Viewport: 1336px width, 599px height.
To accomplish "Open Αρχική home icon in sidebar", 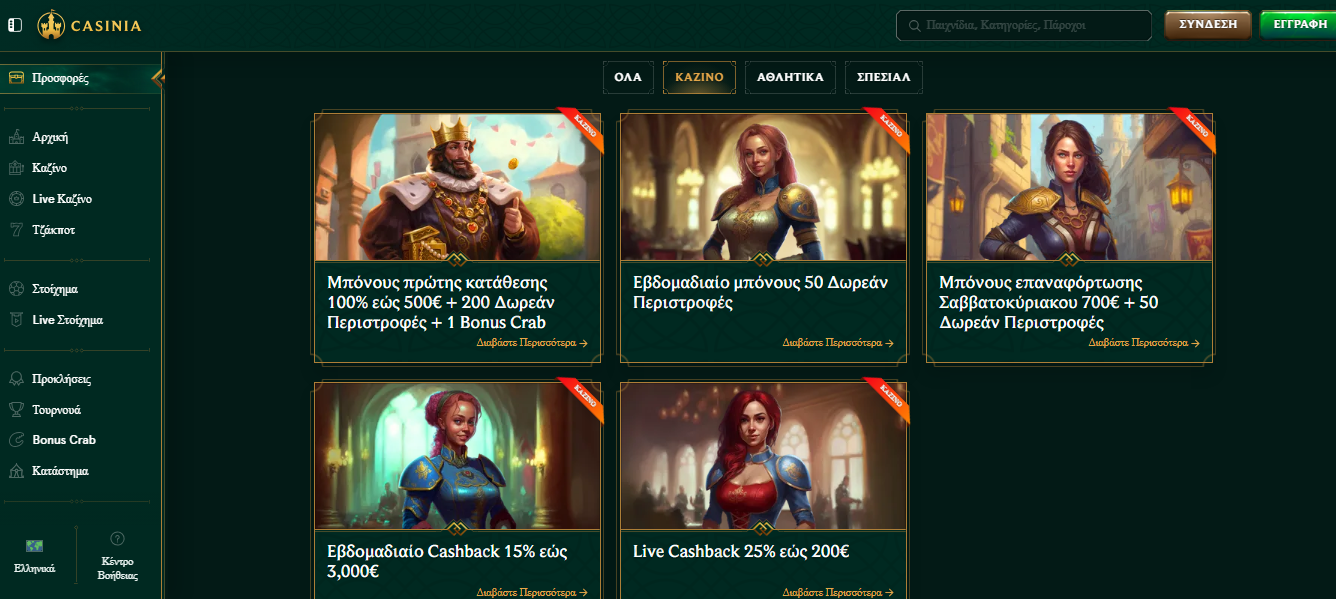I will tap(16, 137).
